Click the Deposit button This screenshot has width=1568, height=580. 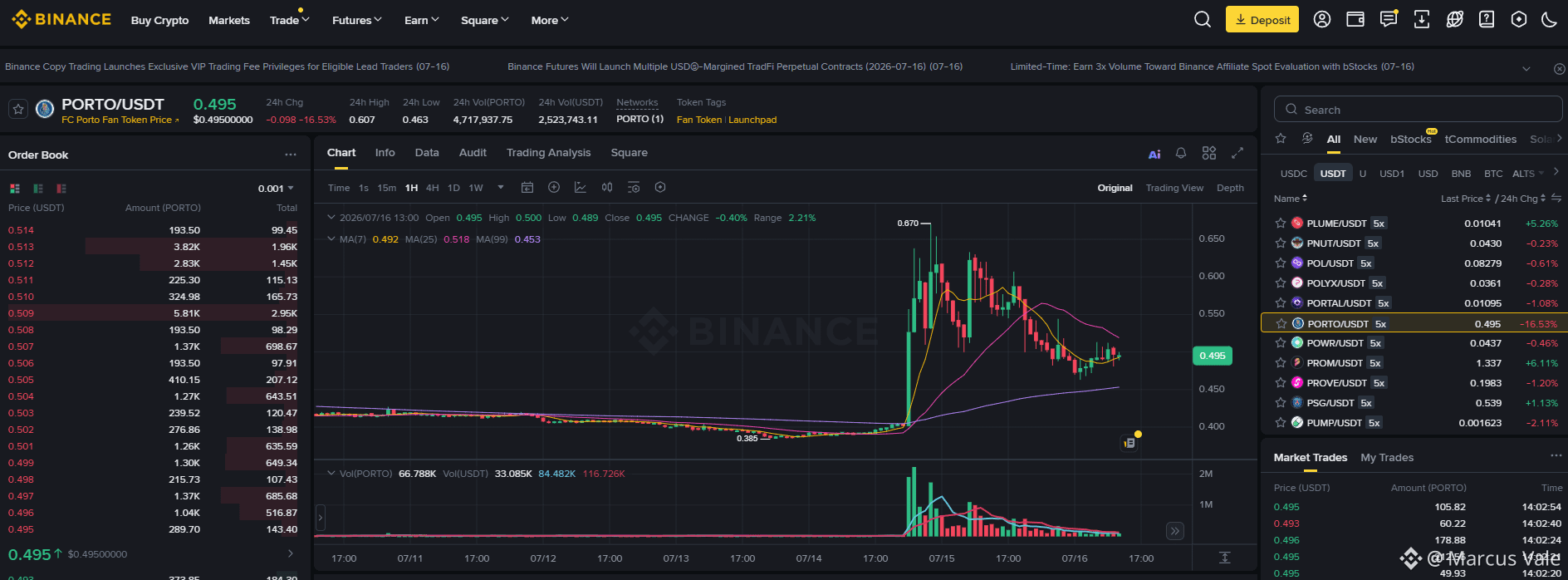click(1262, 20)
